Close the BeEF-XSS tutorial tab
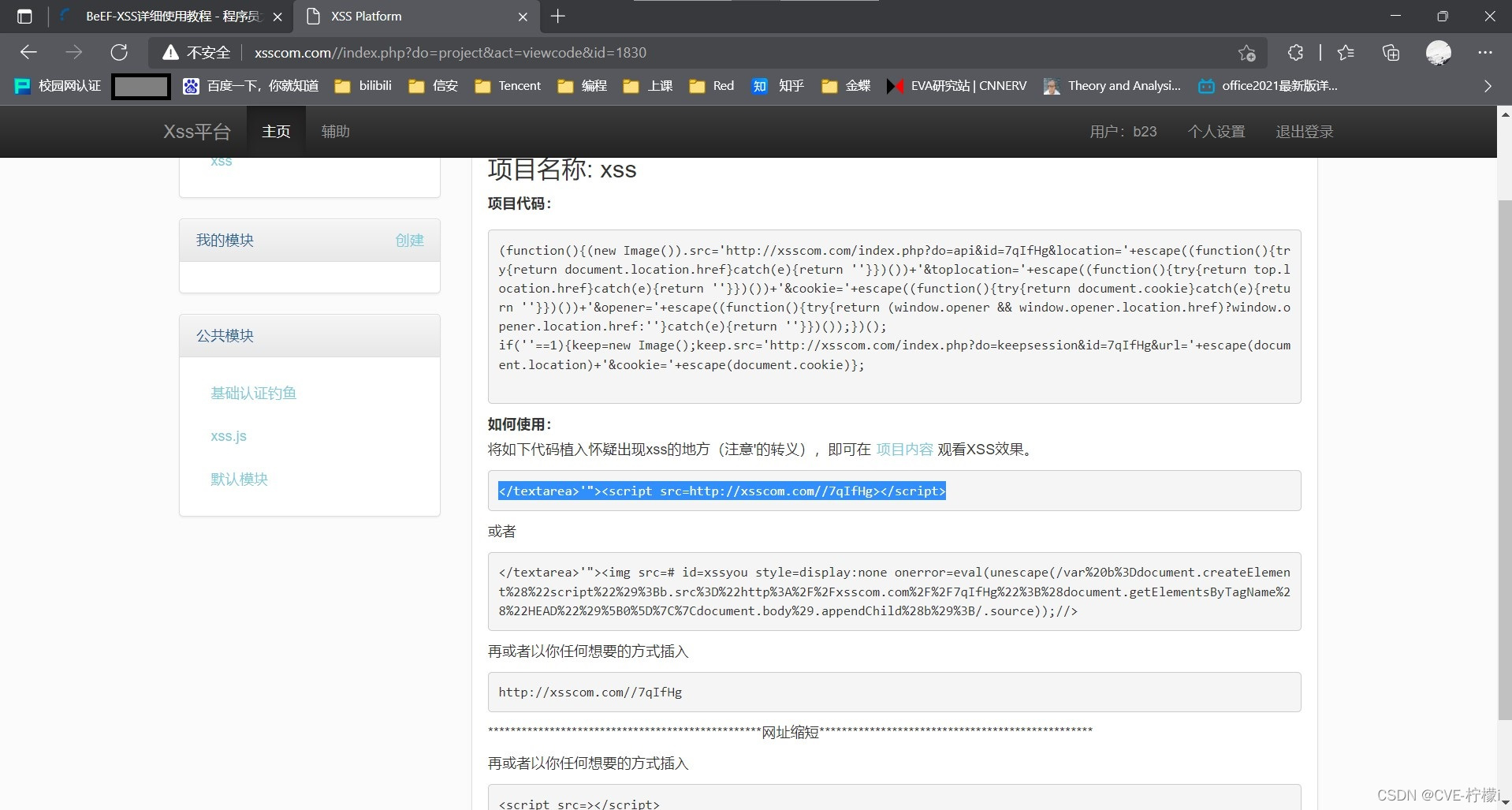Screen dimensions: 1512x810 277,17
